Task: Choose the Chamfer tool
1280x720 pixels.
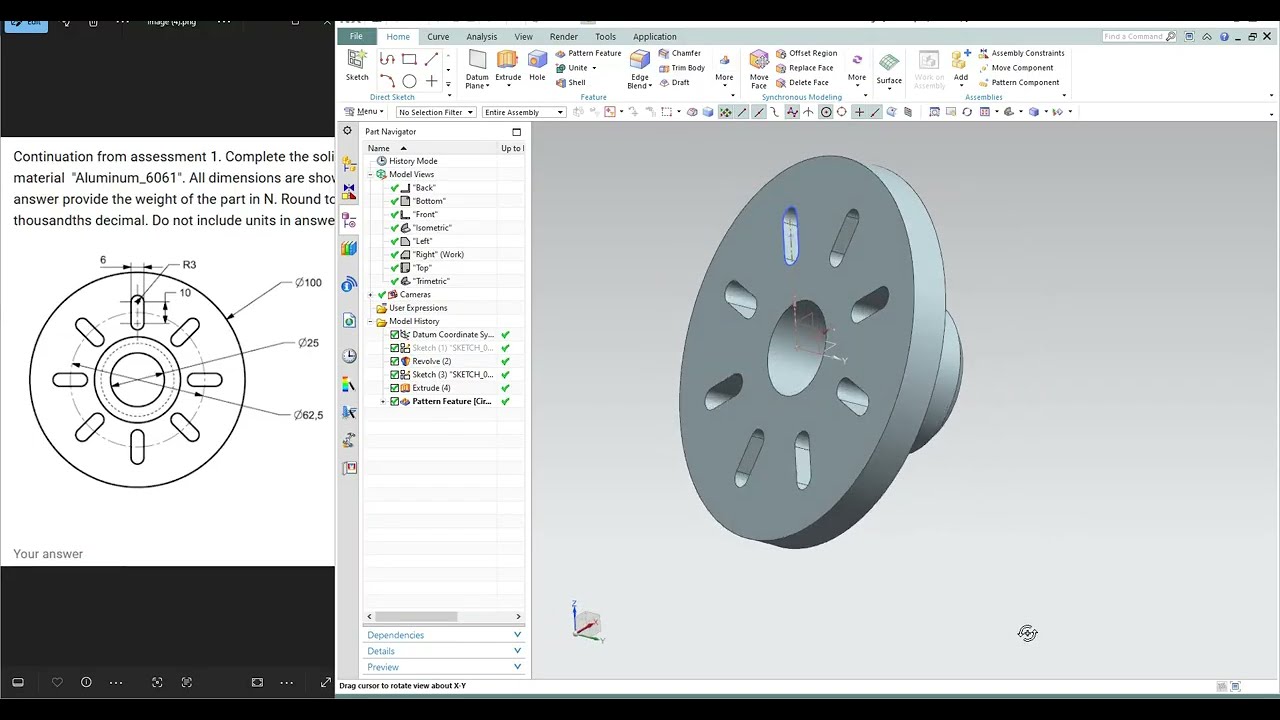Action: 679,53
